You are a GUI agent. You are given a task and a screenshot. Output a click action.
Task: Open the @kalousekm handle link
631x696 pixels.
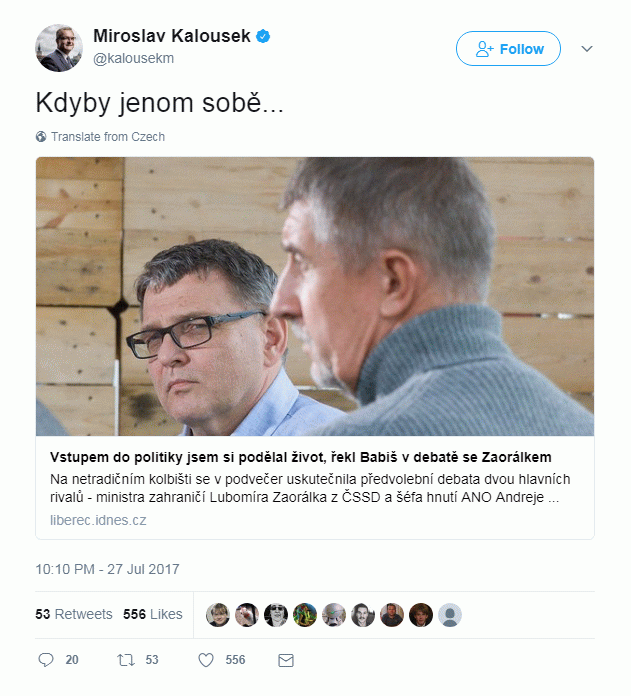click(x=133, y=58)
